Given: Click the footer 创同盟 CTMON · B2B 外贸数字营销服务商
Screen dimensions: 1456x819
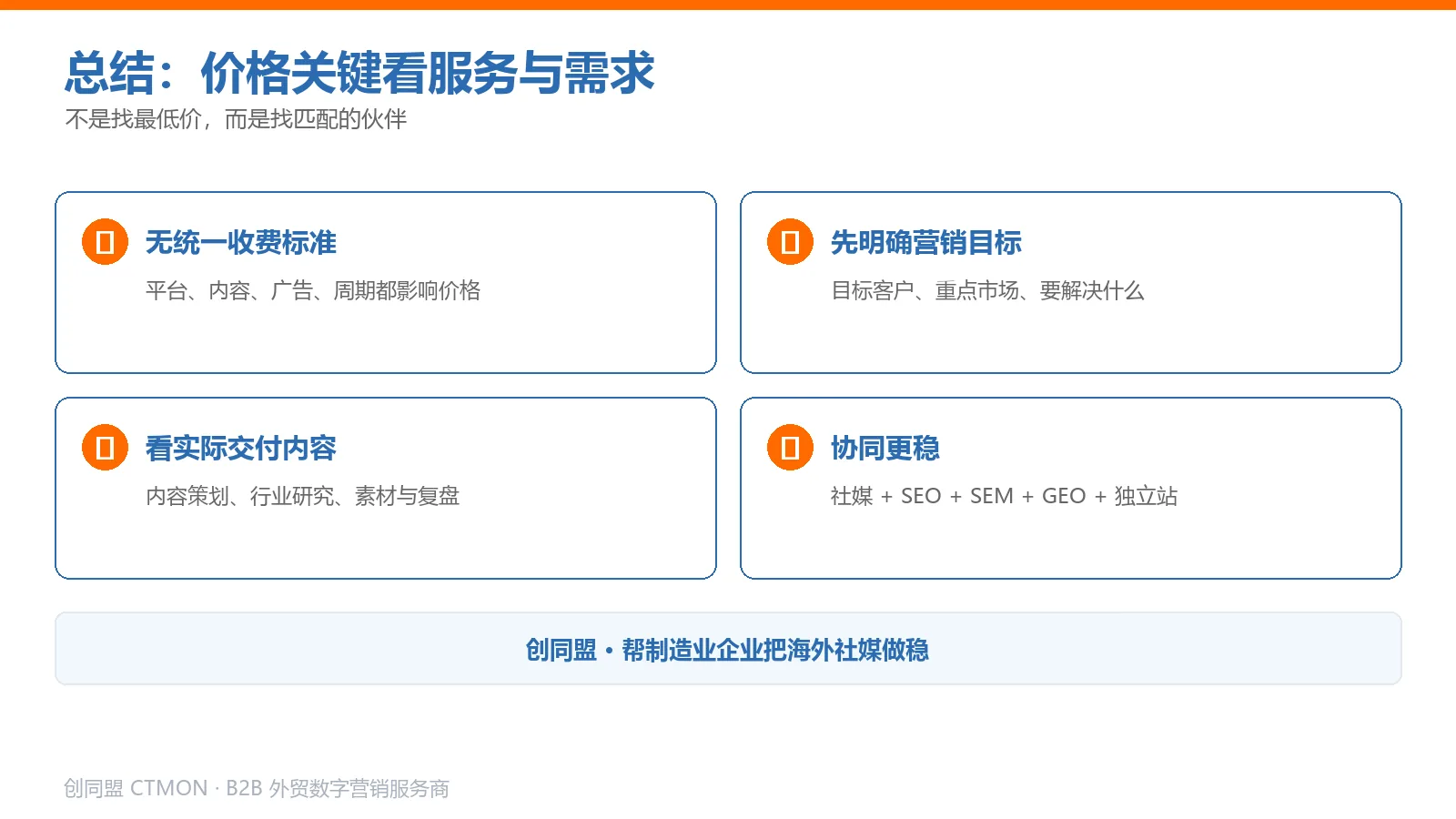Looking at the screenshot, I should [x=257, y=788].
